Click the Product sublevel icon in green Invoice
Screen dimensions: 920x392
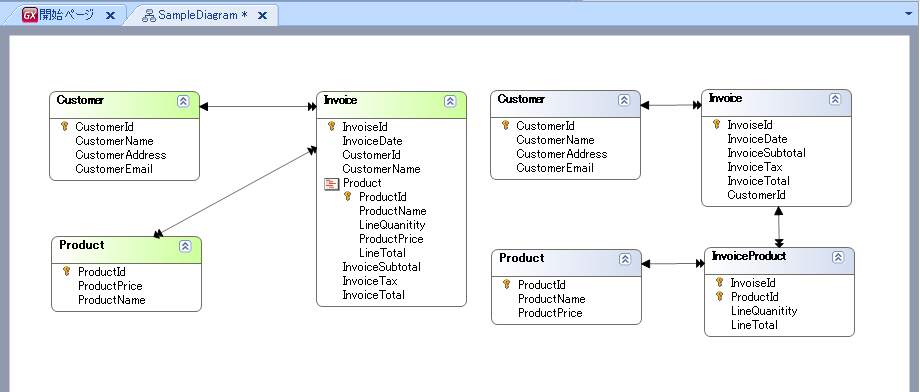pyautogui.click(x=332, y=184)
